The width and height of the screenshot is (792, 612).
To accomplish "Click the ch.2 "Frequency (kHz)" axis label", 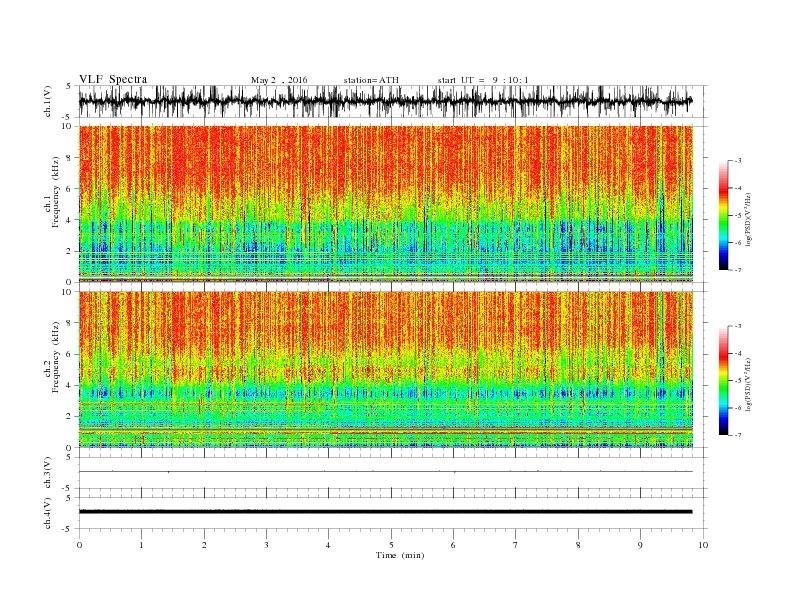I will pos(56,357).
